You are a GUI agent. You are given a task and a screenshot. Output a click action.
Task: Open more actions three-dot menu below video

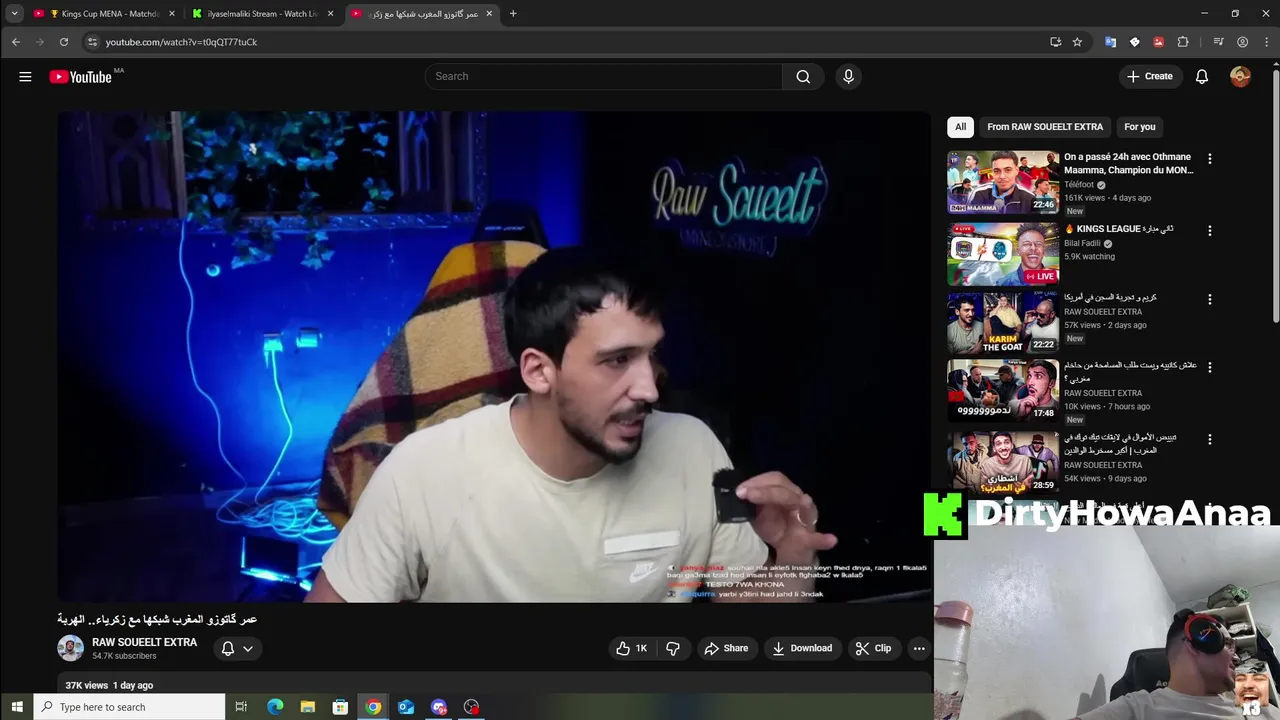pyautogui.click(x=919, y=648)
